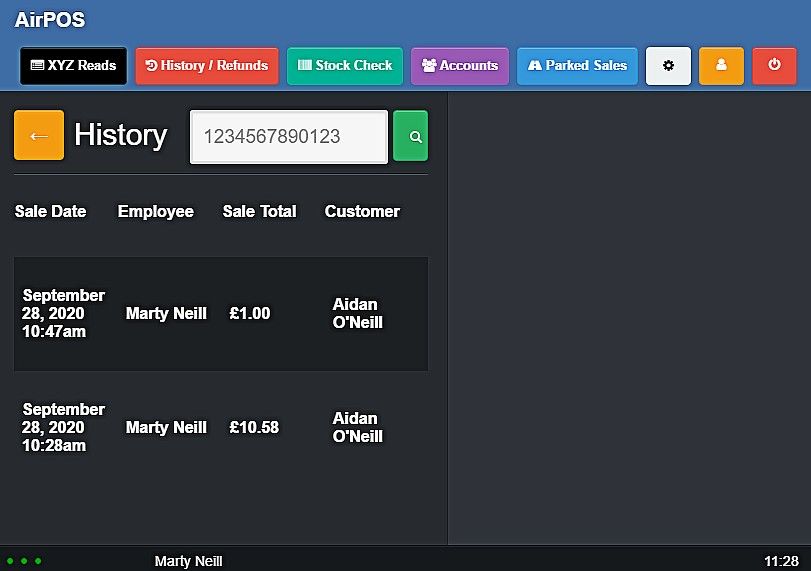The width and height of the screenshot is (811, 571).
Task: Click Aidan O'Neill in the £10.58 row
Action: point(357,427)
